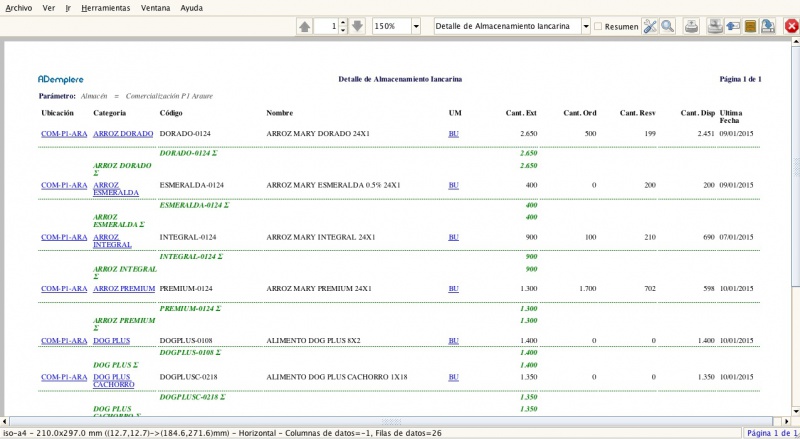This screenshot has width=800, height=439.
Task: Export the report with export icon
Action: point(768,26)
